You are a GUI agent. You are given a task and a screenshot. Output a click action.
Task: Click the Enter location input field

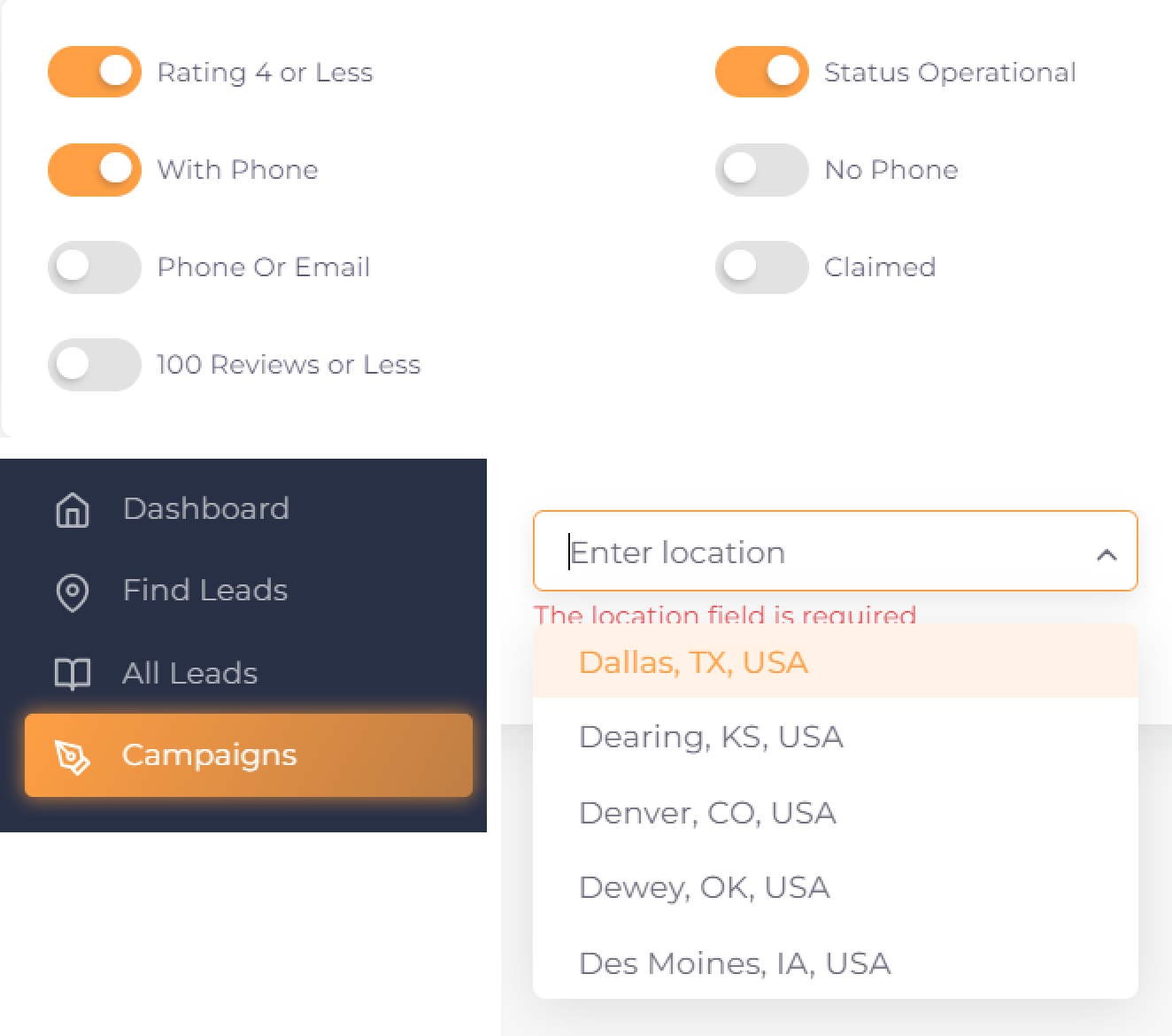[814, 553]
